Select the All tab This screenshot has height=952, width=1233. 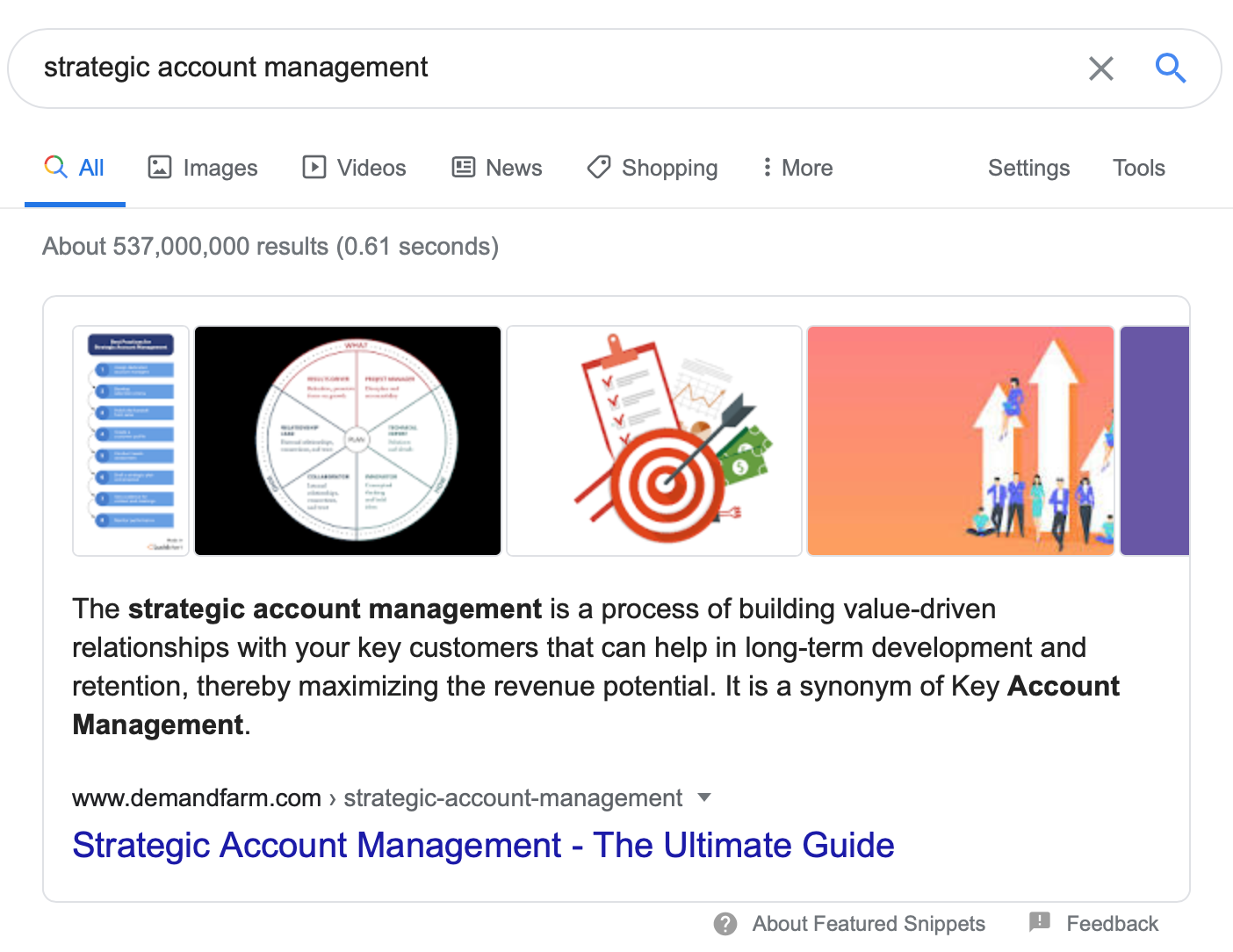[75, 168]
